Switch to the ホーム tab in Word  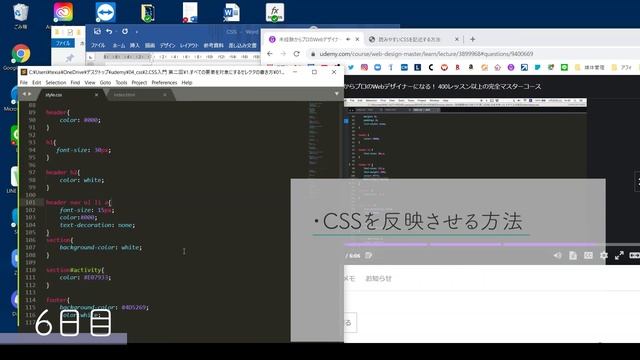119,45
